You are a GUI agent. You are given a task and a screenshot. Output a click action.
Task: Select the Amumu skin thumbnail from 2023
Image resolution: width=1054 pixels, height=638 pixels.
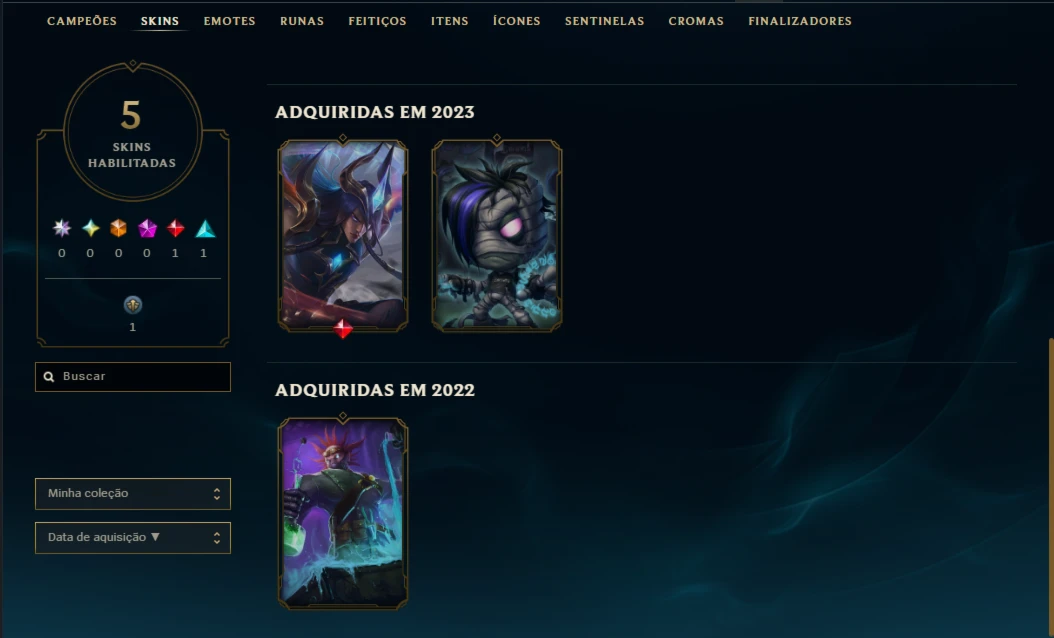[x=497, y=235]
